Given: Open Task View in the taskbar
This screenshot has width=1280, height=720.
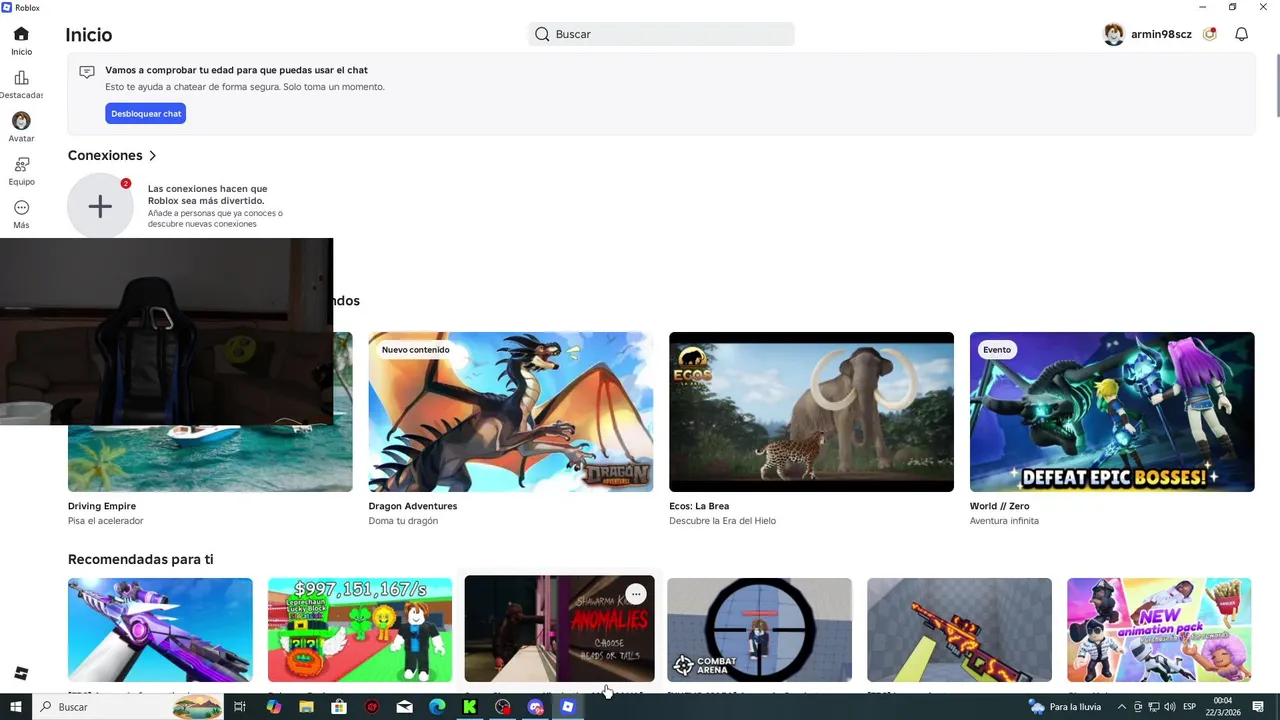Looking at the screenshot, I should click(x=240, y=707).
